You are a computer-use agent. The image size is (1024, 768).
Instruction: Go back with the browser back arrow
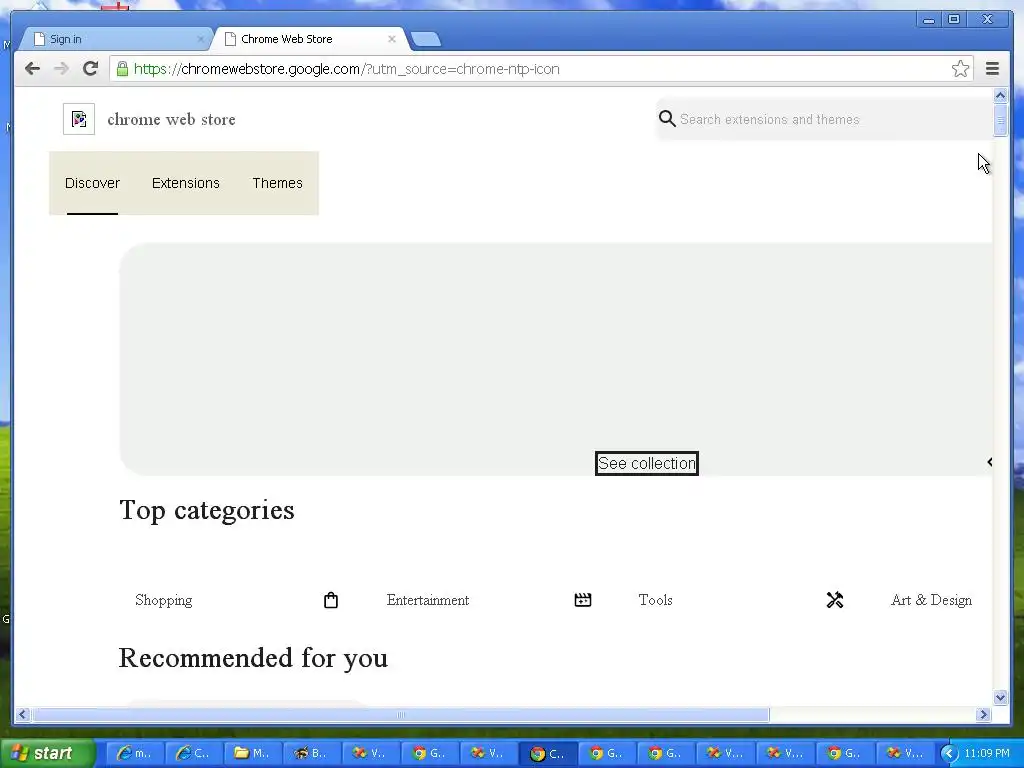click(32, 69)
